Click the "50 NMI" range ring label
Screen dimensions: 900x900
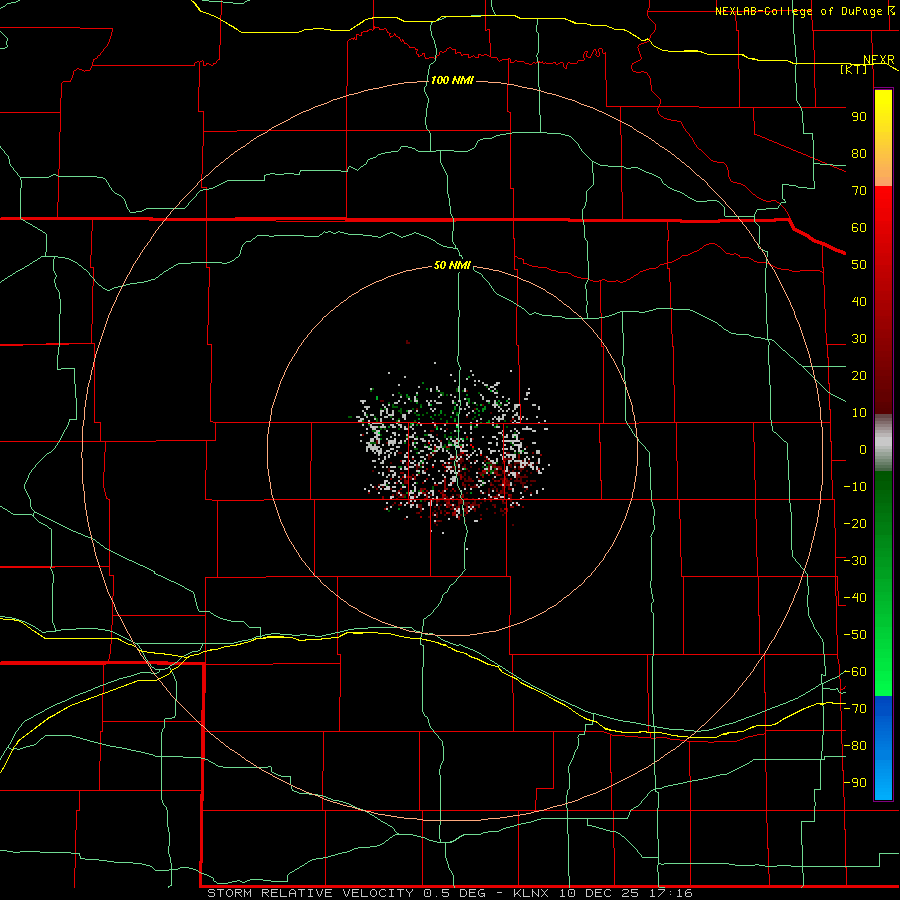[x=452, y=265]
